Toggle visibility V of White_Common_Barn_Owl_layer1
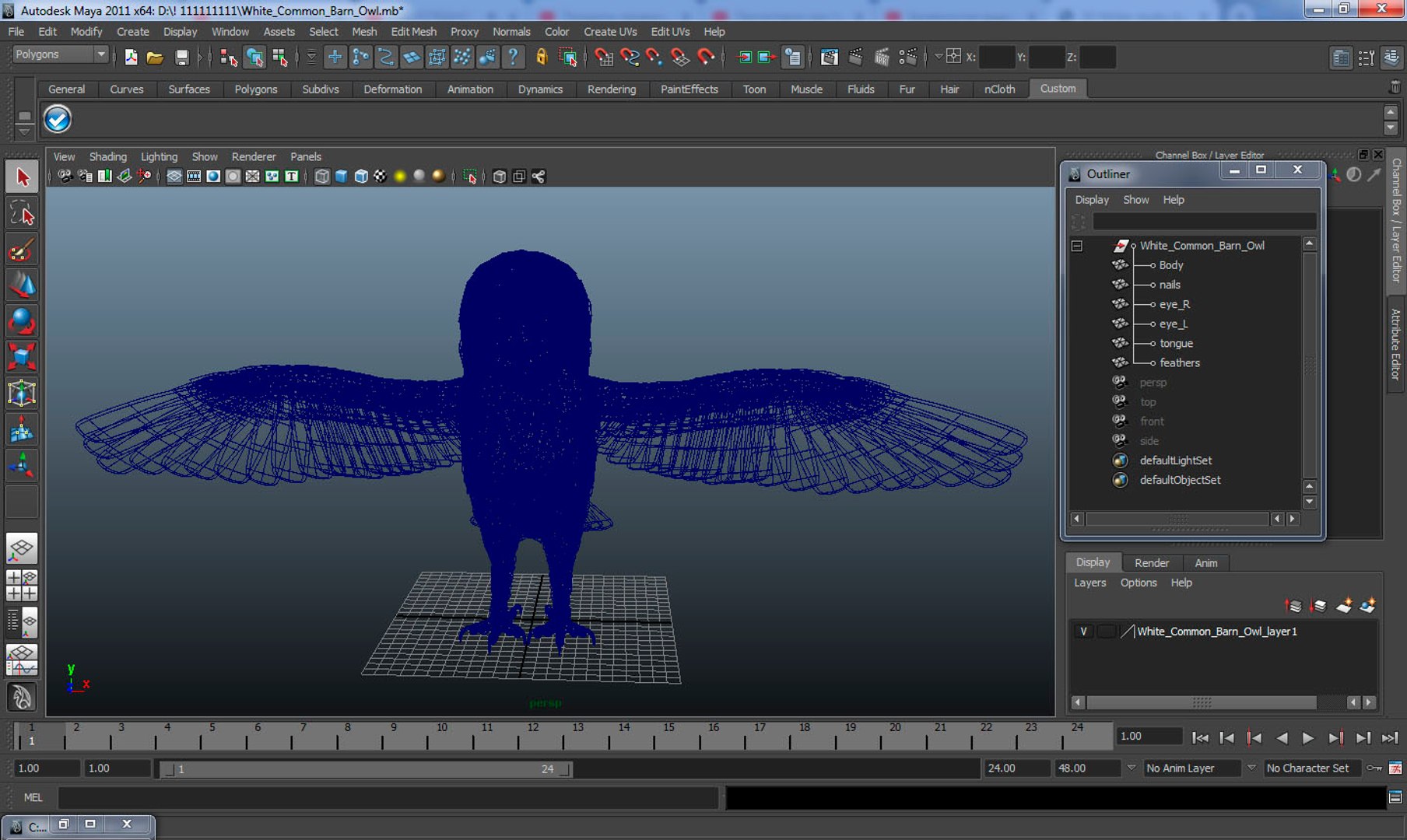1407x840 pixels. (1083, 632)
